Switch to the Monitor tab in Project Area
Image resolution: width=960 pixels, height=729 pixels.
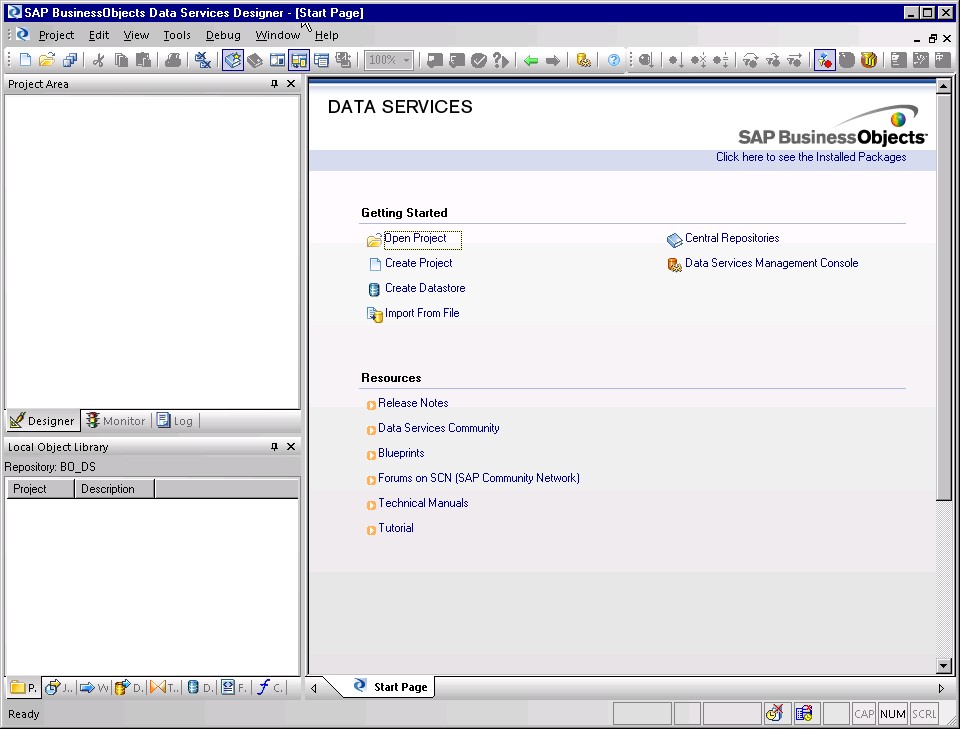pos(115,420)
